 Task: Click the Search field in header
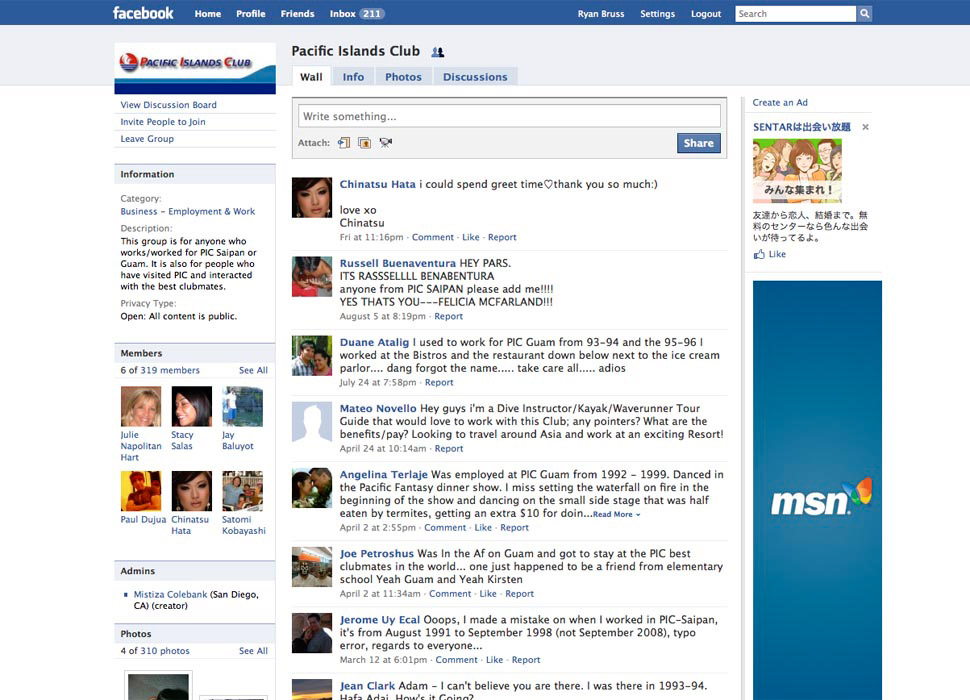tap(796, 14)
